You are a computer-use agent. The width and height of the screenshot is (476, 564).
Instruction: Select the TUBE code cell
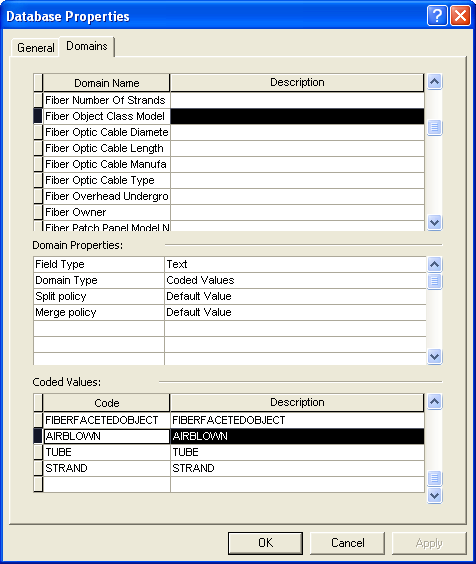click(x=106, y=452)
